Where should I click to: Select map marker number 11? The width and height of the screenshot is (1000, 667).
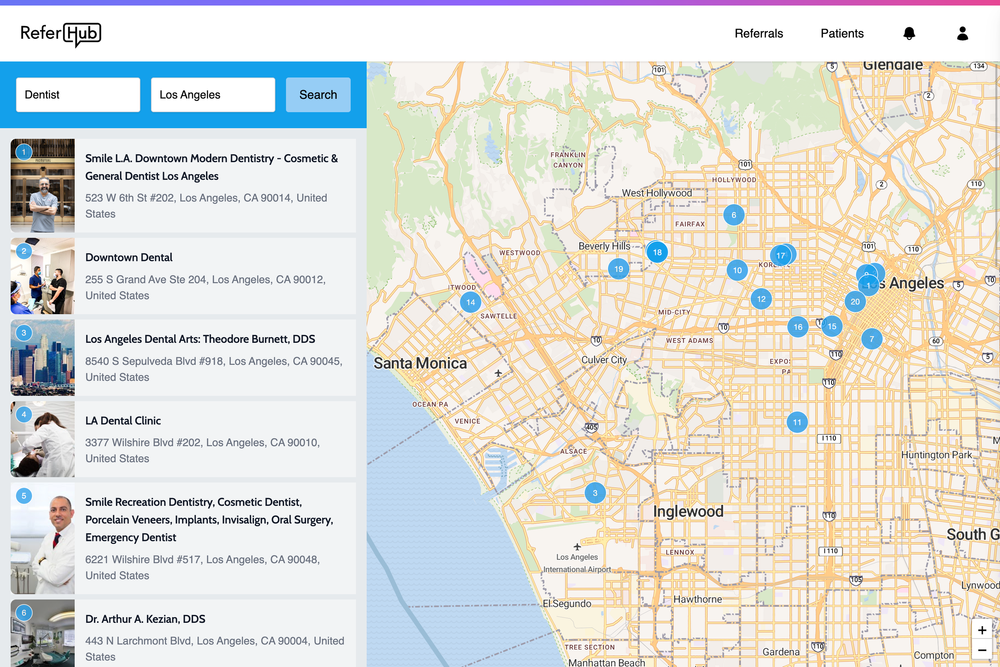click(797, 422)
